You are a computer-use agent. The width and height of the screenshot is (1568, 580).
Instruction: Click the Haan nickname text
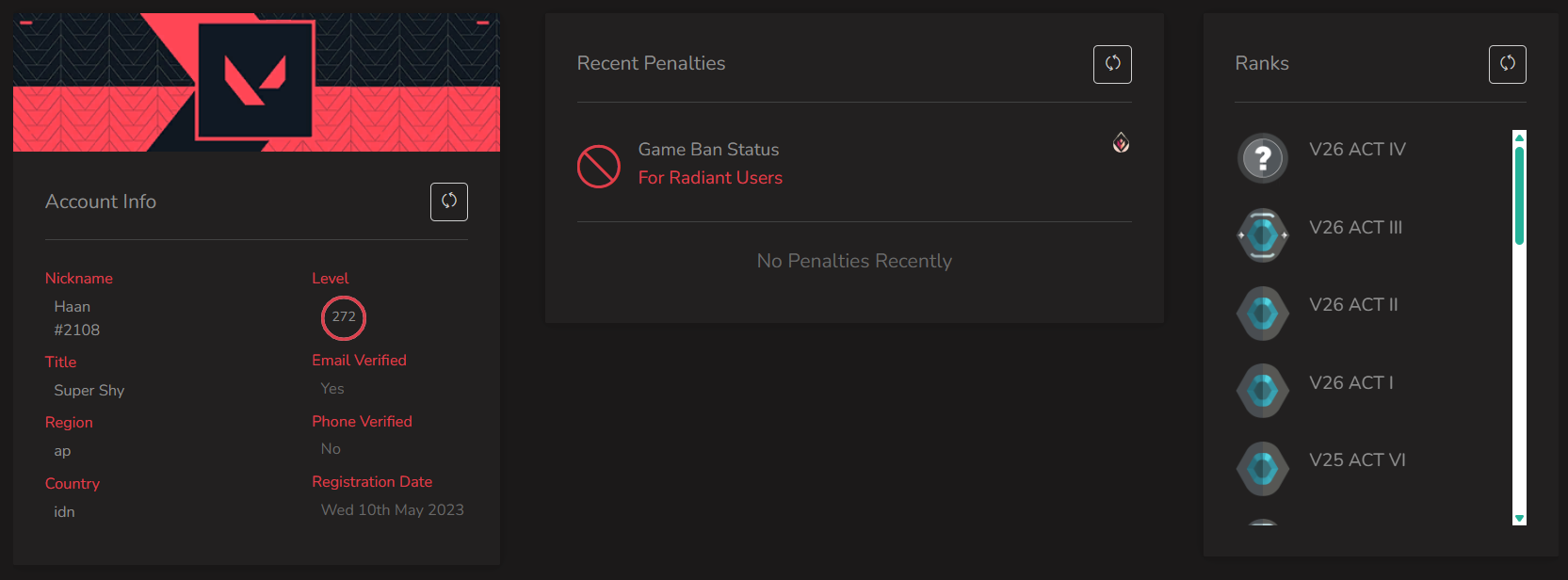(73, 307)
